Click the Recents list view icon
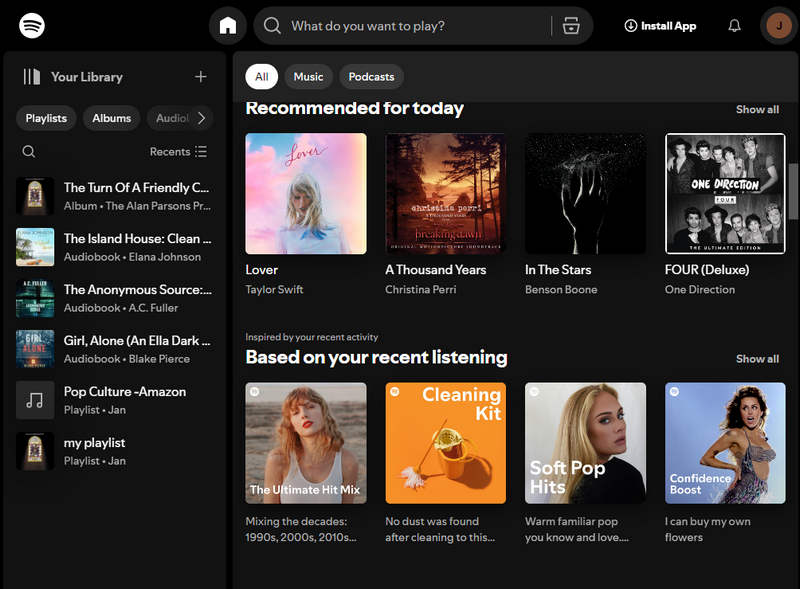This screenshot has height=589, width=800. [201, 152]
